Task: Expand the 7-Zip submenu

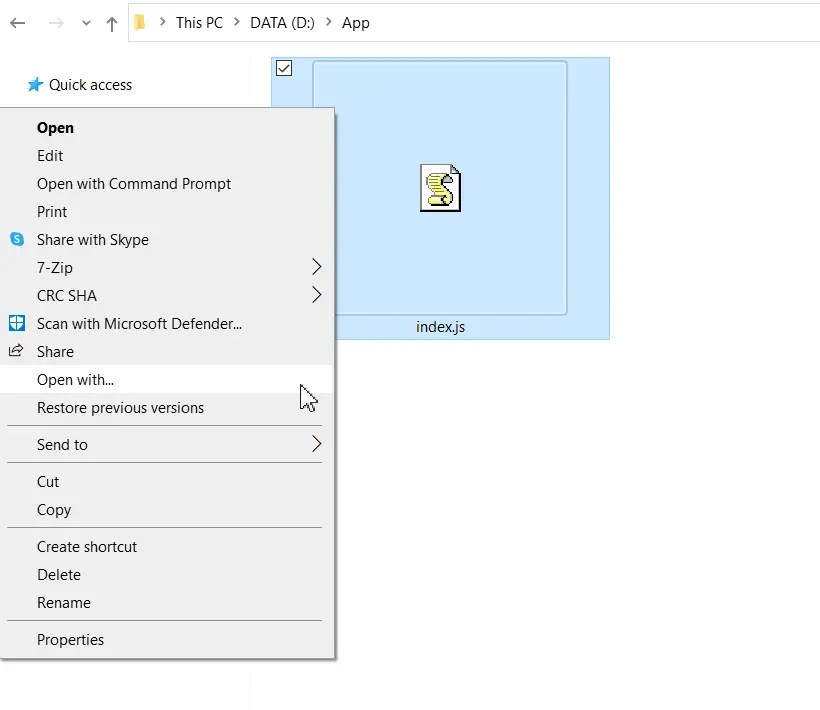Action: (x=318, y=267)
